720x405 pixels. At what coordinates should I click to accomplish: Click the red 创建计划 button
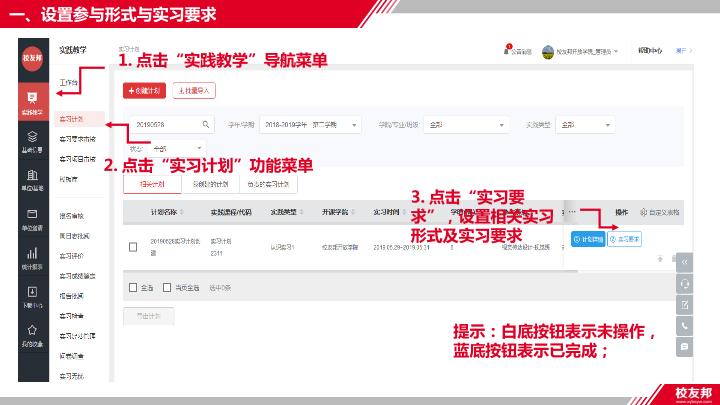point(145,90)
